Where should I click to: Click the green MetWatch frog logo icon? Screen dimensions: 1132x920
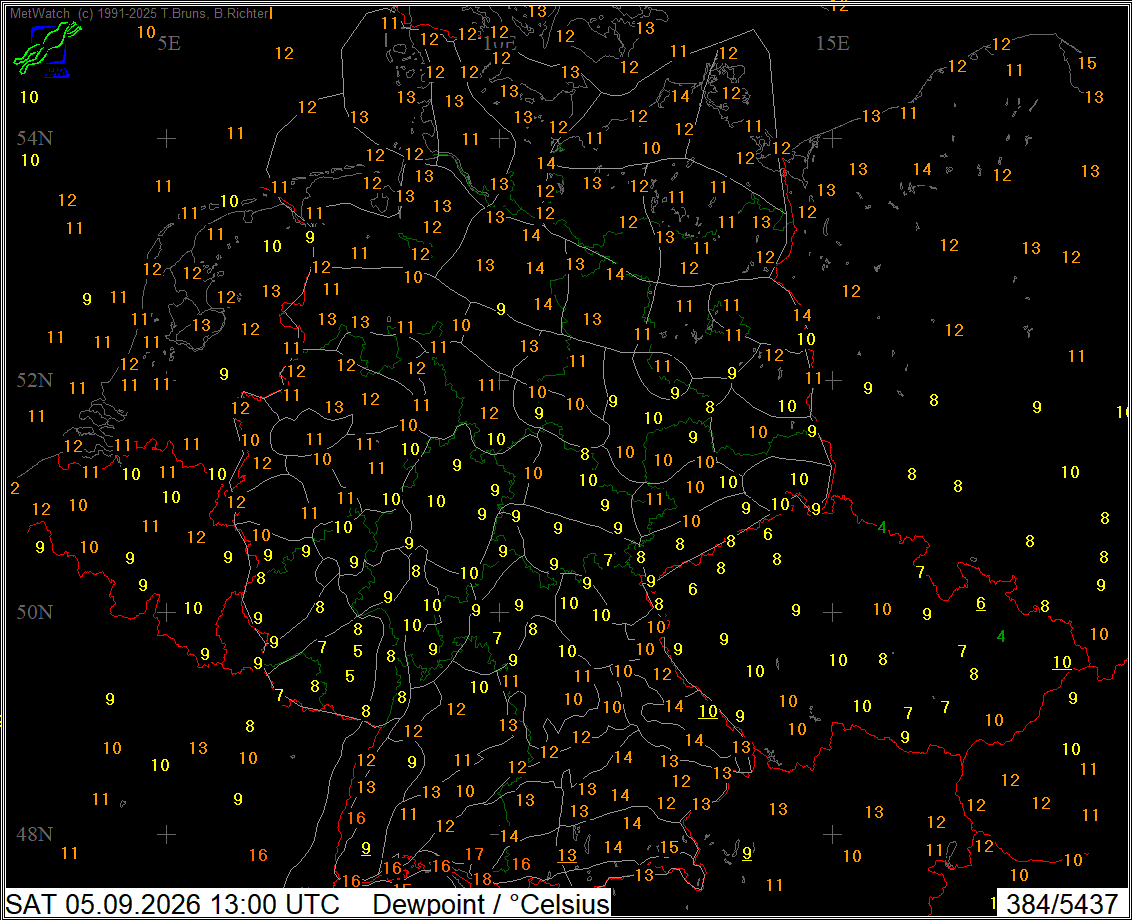[47, 49]
